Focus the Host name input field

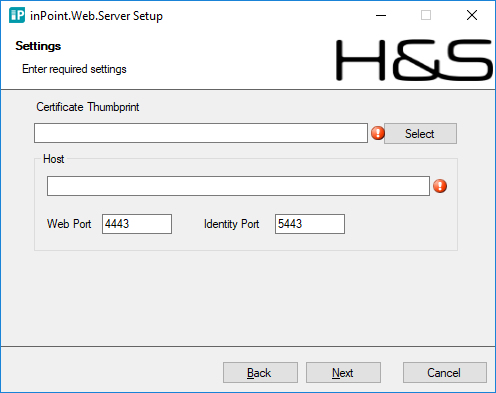(x=238, y=186)
